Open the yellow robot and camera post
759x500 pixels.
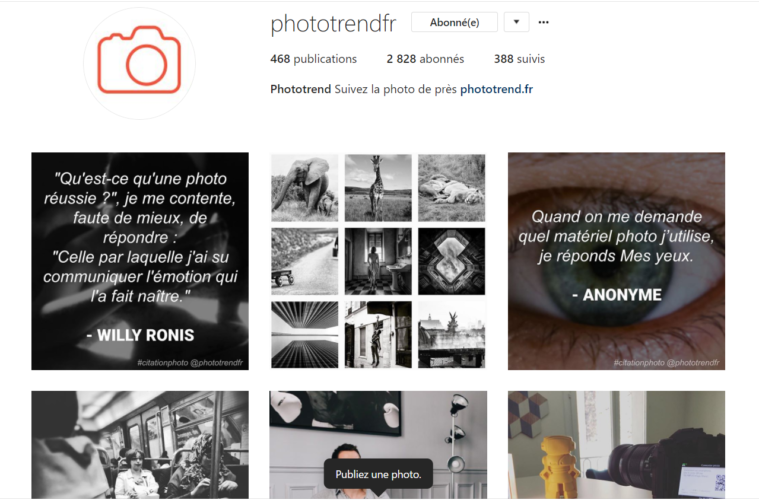(616, 445)
